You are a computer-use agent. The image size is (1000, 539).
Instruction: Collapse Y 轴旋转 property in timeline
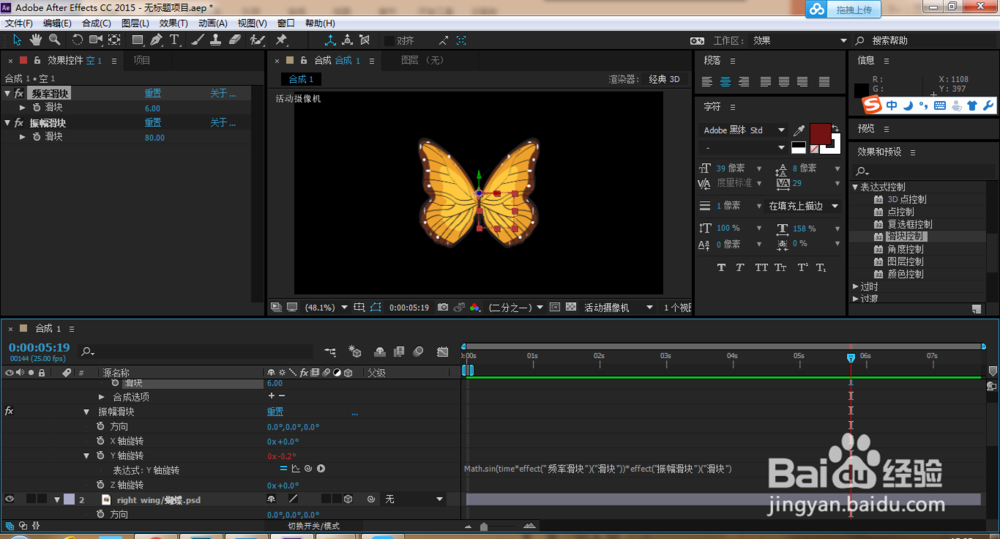click(x=86, y=455)
